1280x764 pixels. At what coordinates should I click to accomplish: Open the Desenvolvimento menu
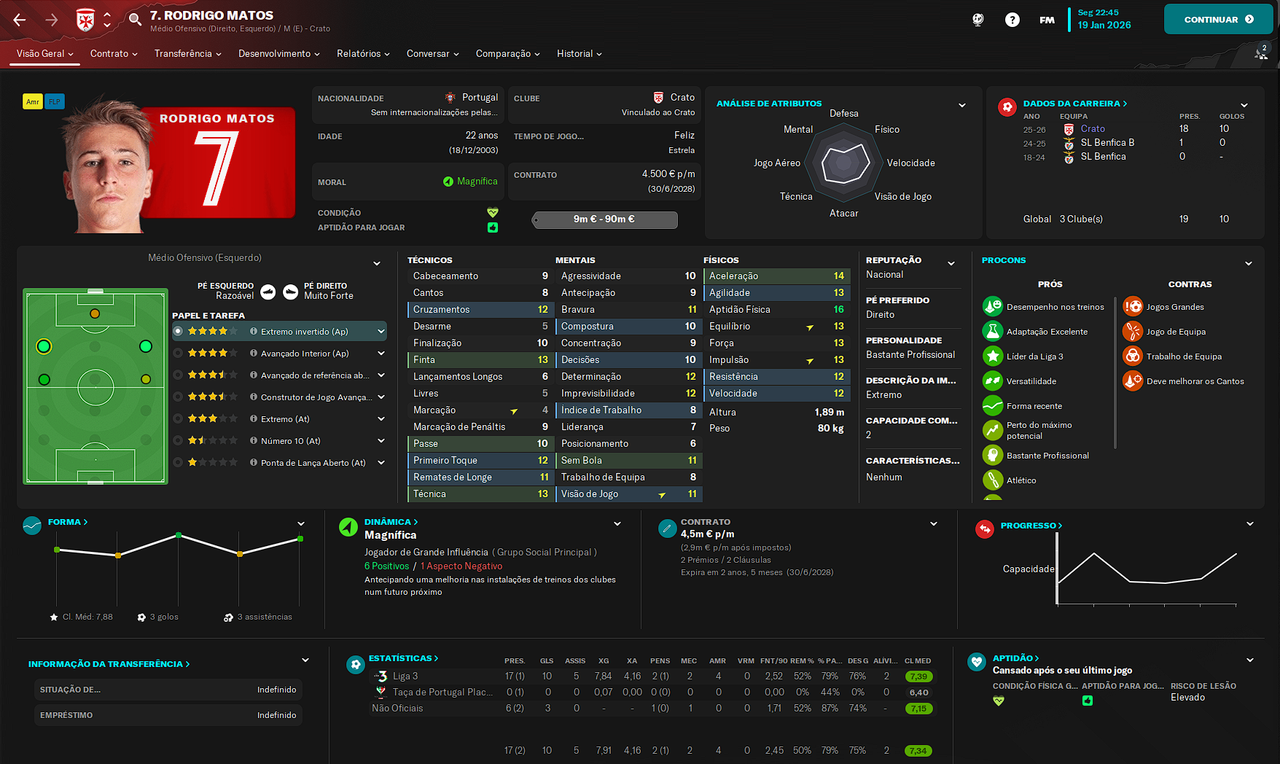[279, 53]
